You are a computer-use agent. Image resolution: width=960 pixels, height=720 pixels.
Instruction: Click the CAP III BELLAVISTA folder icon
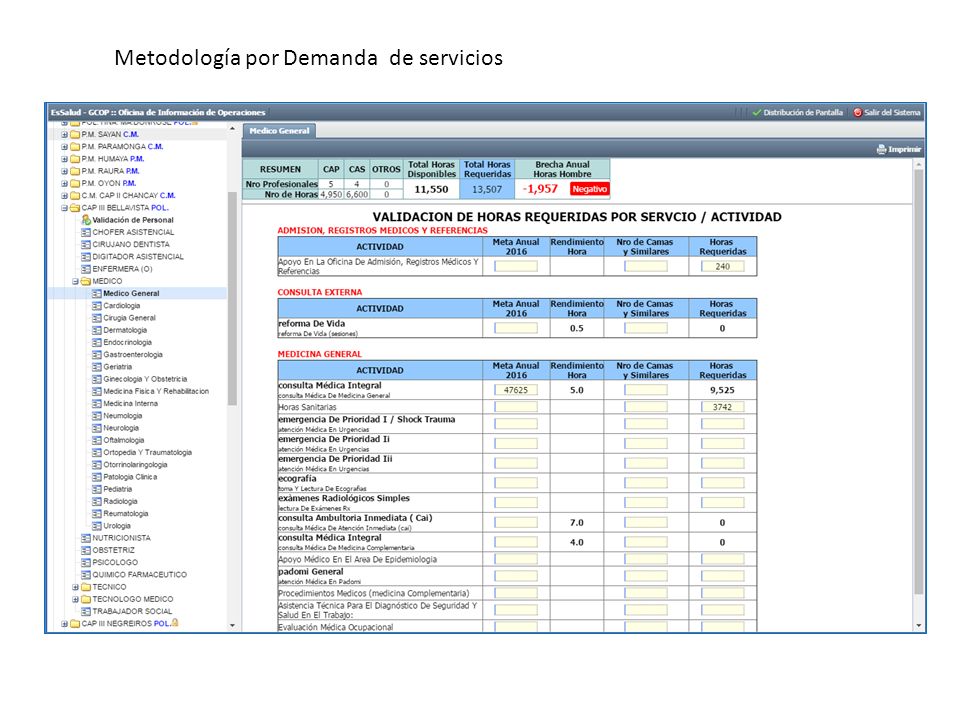[75, 208]
